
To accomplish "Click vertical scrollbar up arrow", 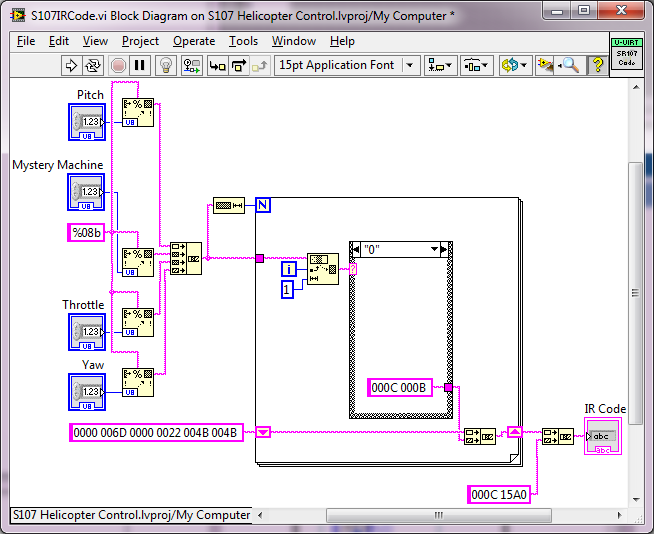I will pos(636,87).
